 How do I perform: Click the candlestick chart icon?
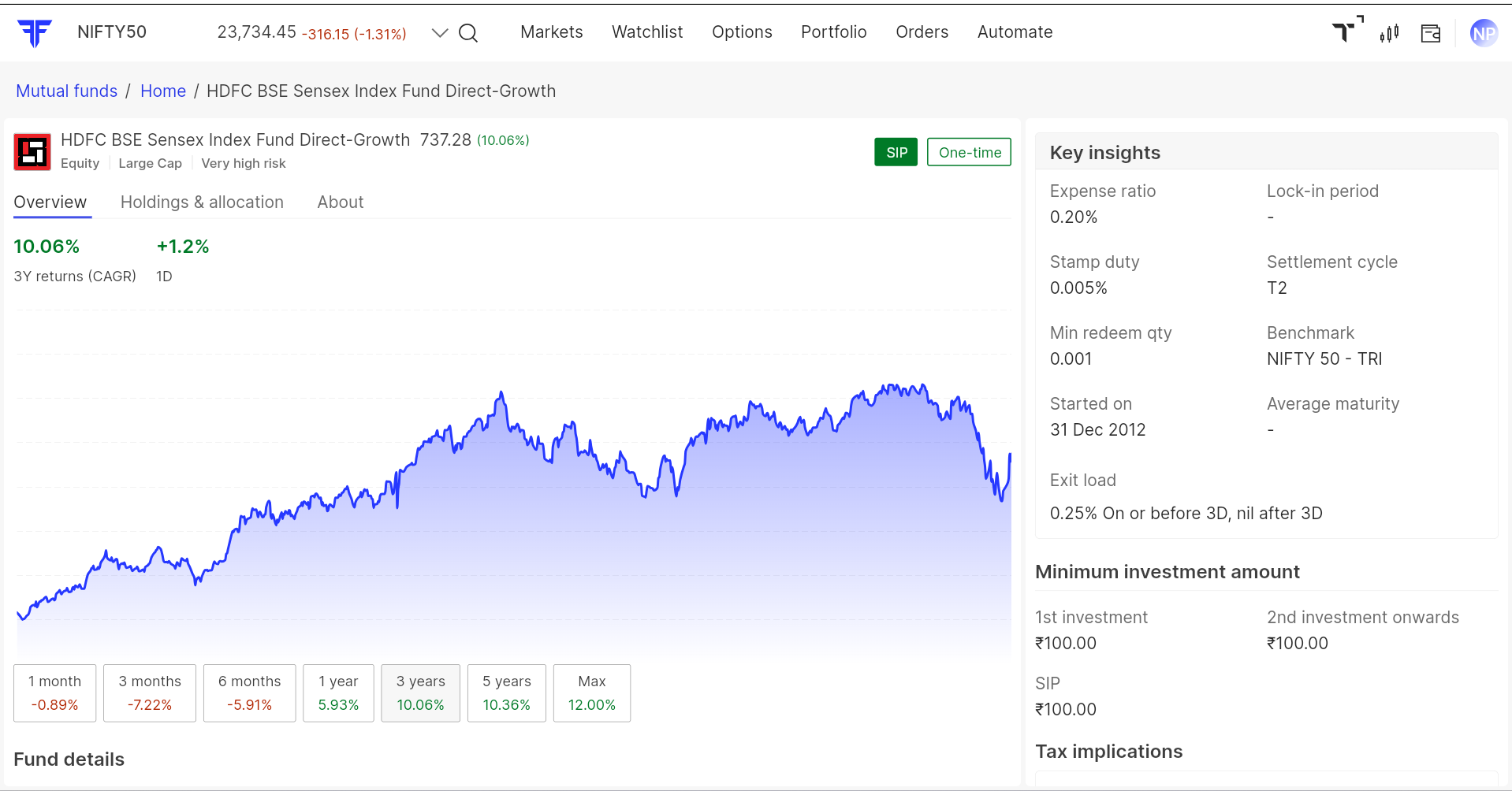coord(1389,33)
